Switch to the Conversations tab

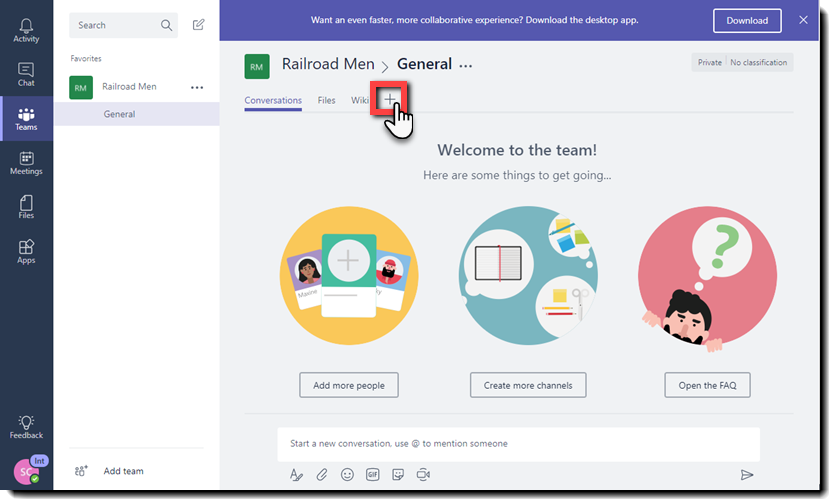pos(273,101)
